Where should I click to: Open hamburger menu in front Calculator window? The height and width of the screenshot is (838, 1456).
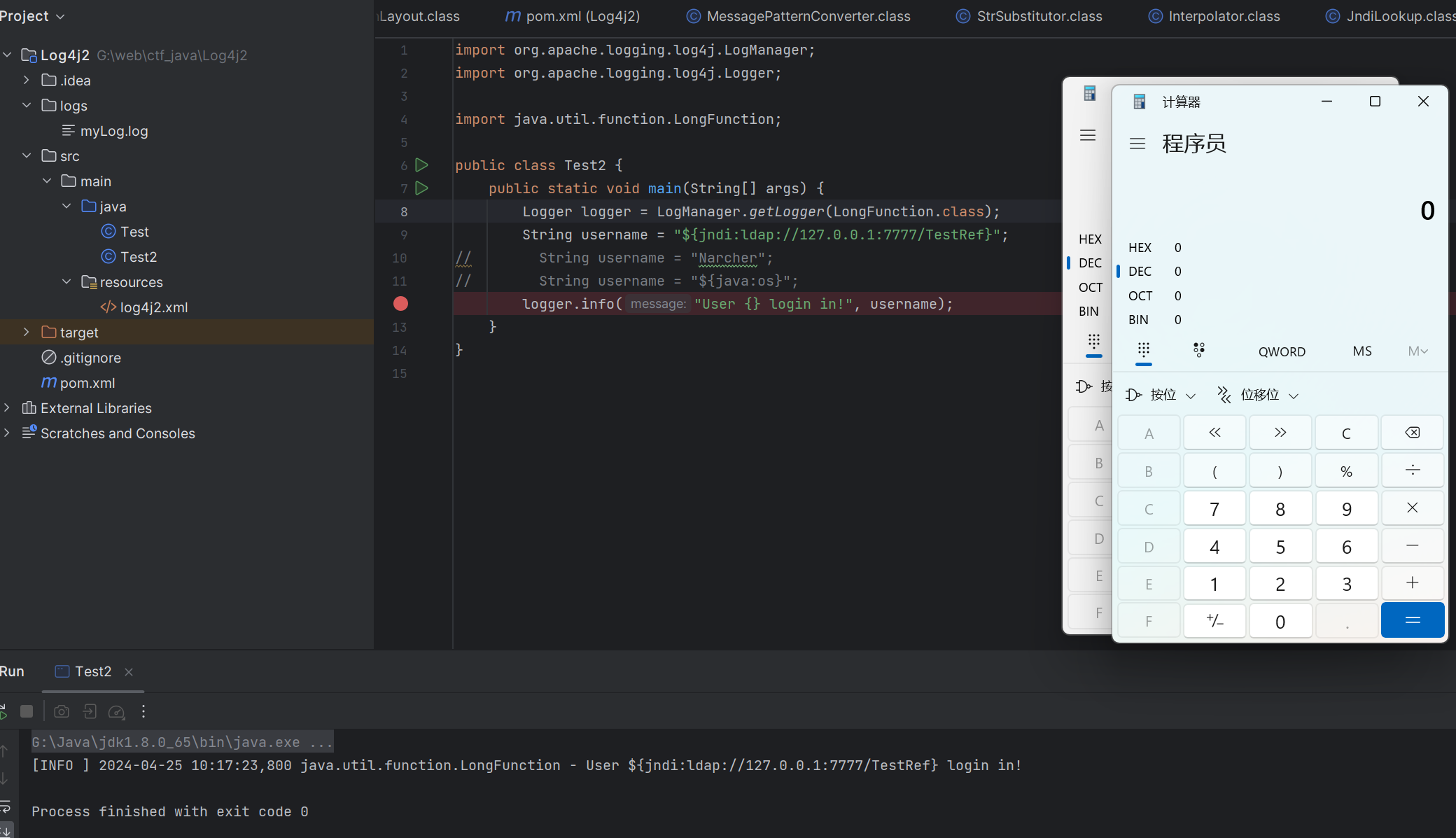click(x=1137, y=144)
